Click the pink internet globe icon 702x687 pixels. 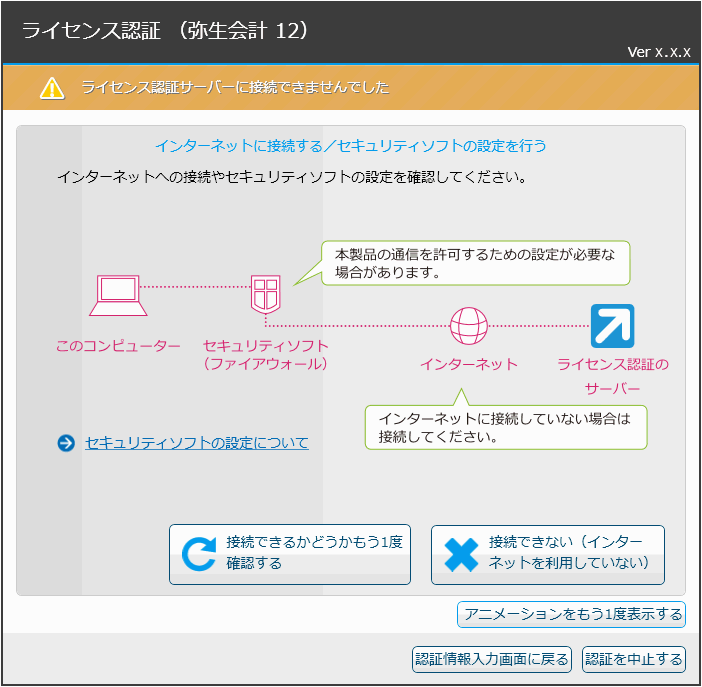click(468, 325)
